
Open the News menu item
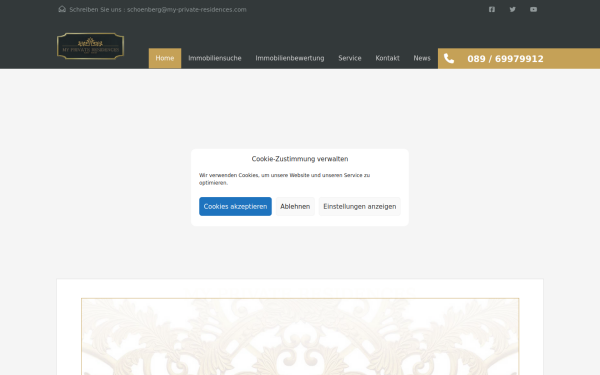pos(422,58)
